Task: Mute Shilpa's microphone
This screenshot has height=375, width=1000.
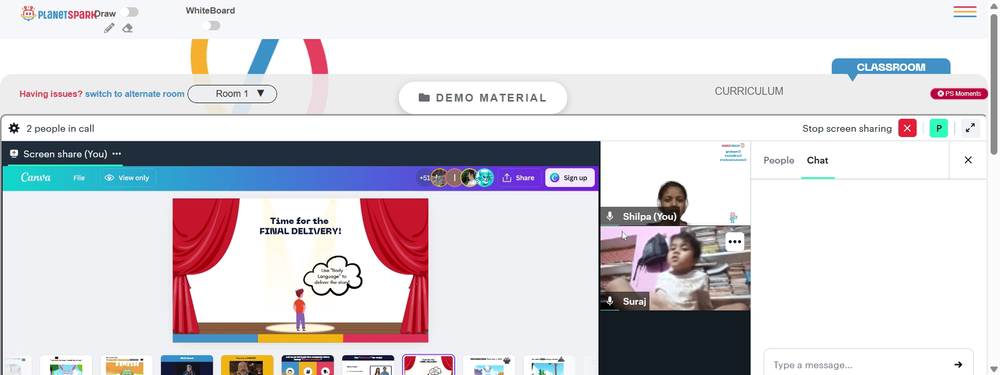Action: 610,216
